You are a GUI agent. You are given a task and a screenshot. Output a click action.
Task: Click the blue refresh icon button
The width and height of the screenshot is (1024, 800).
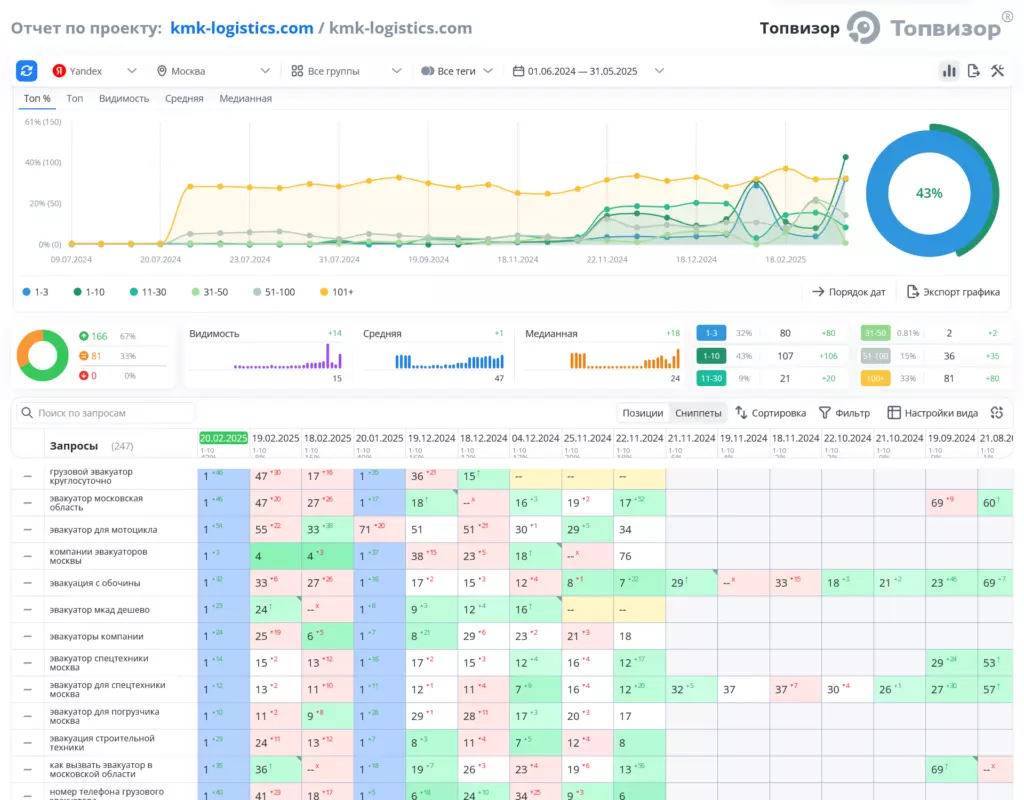(27, 71)
